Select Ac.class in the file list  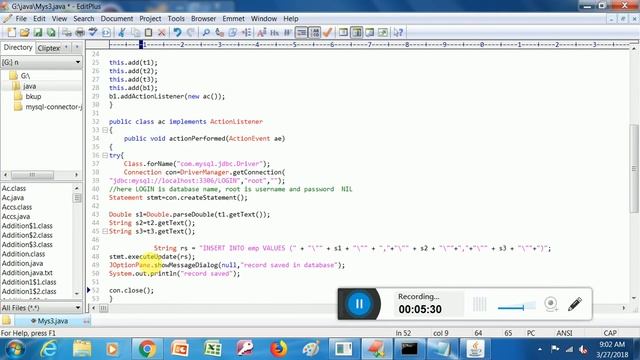pyautogui.click(x=14, y=188)
